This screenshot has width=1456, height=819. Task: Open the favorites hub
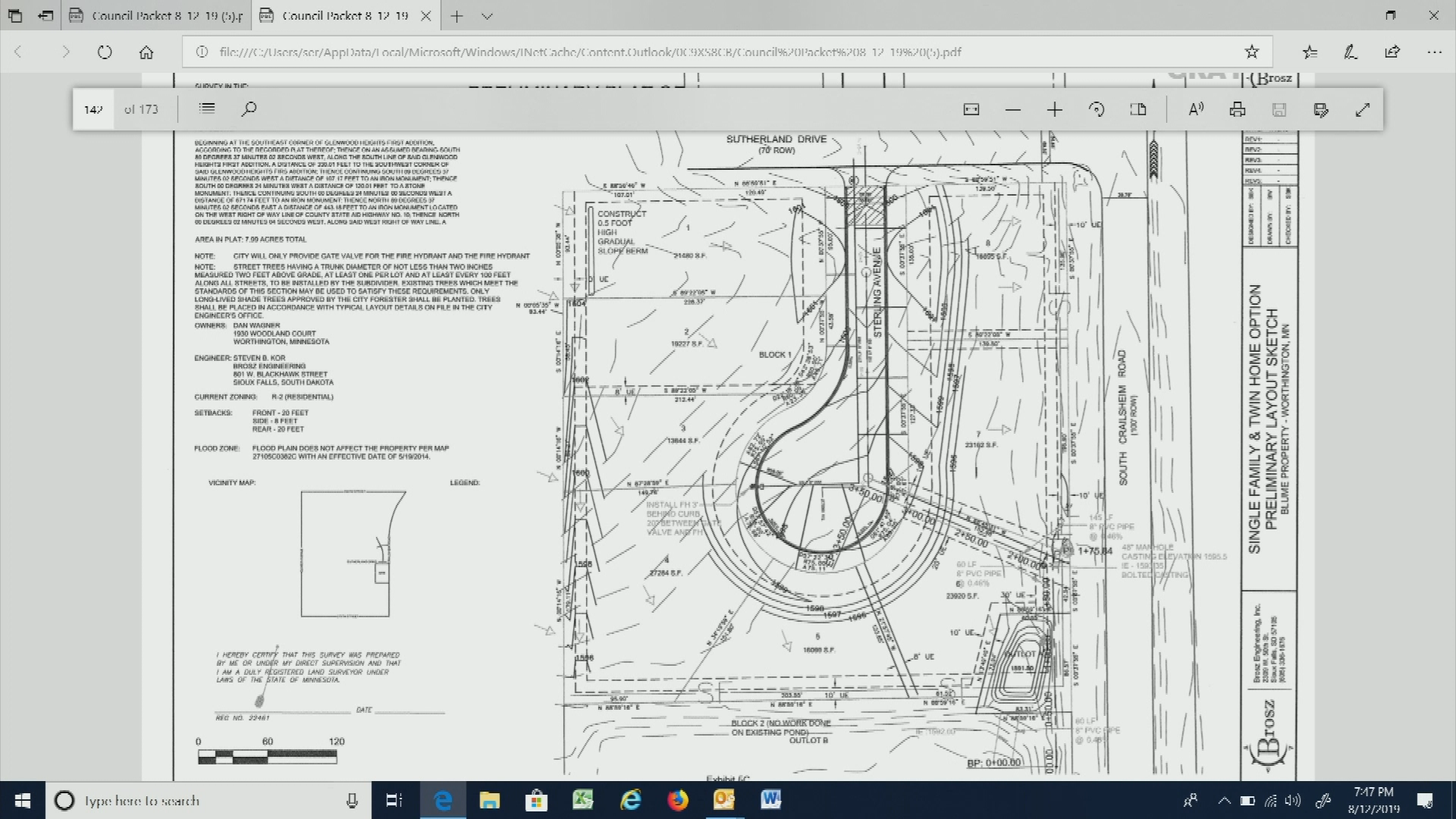pyautogui.click(x=1310, y=52)
